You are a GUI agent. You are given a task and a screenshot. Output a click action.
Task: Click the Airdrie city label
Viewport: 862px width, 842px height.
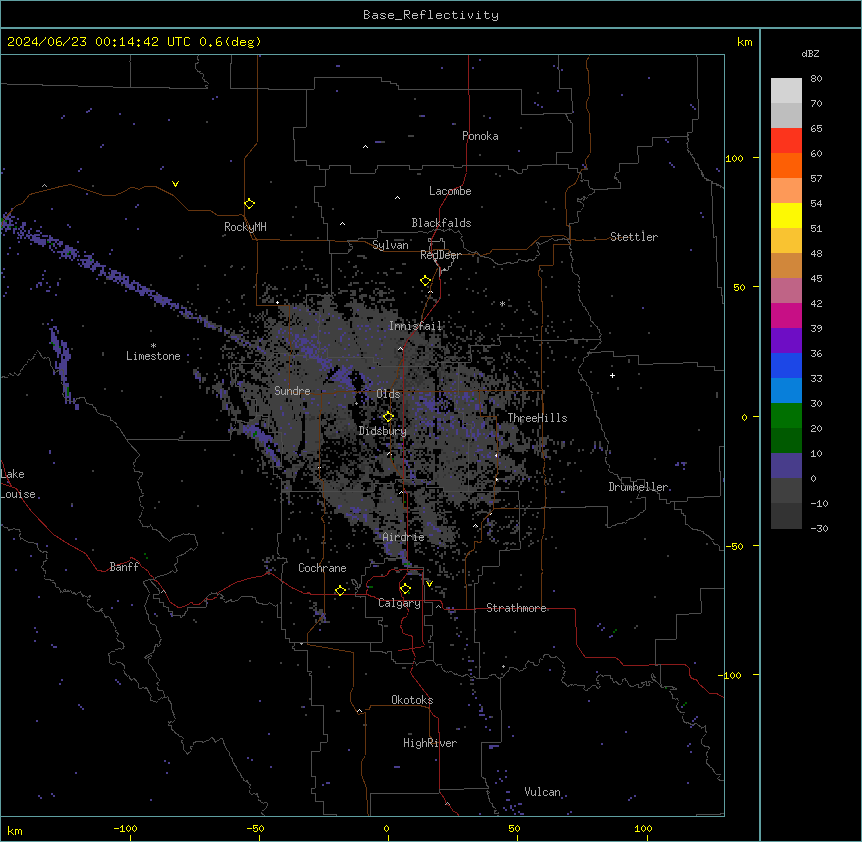404,537
